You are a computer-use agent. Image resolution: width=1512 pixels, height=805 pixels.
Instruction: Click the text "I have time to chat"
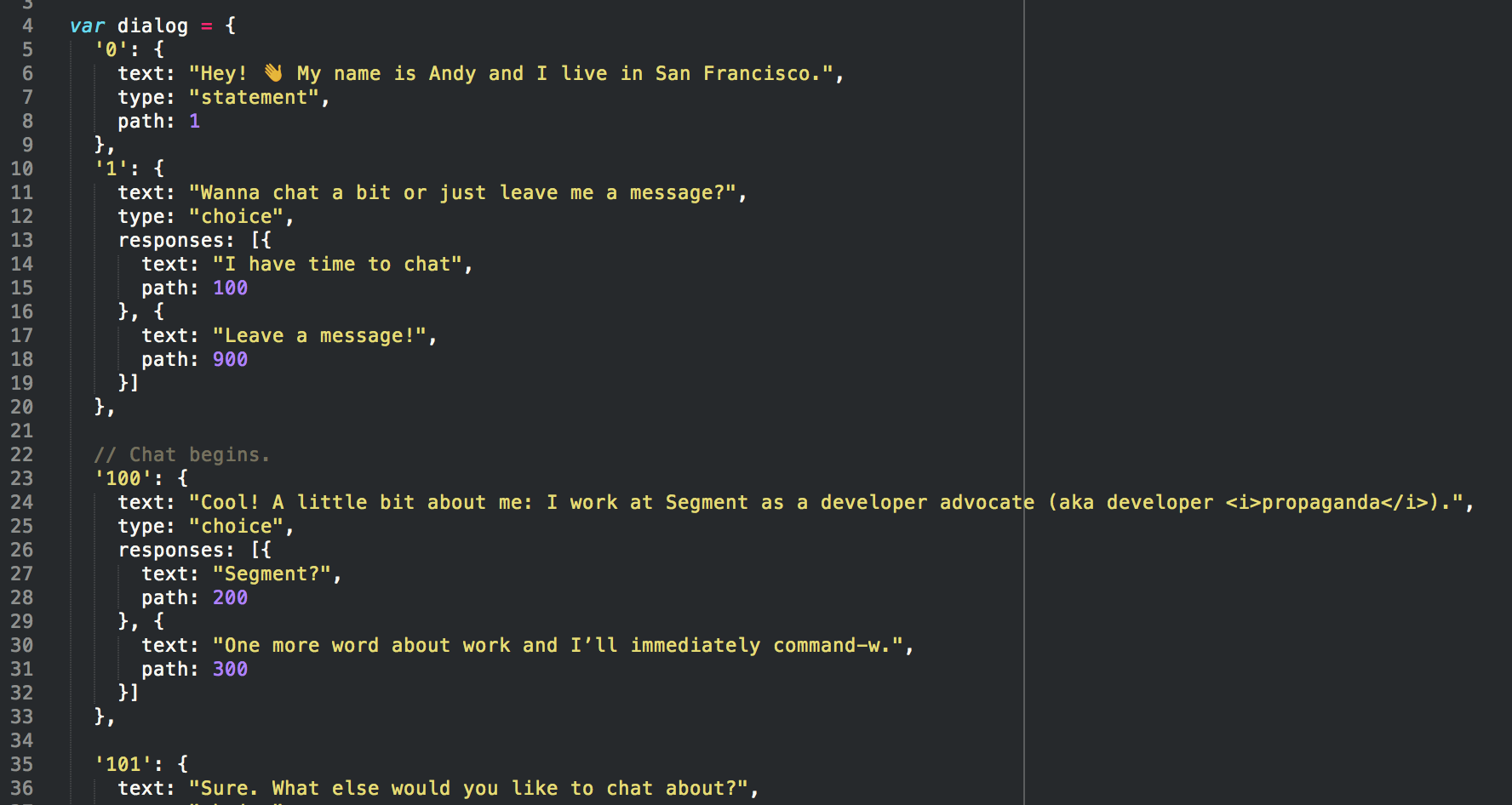pos(337,264)
